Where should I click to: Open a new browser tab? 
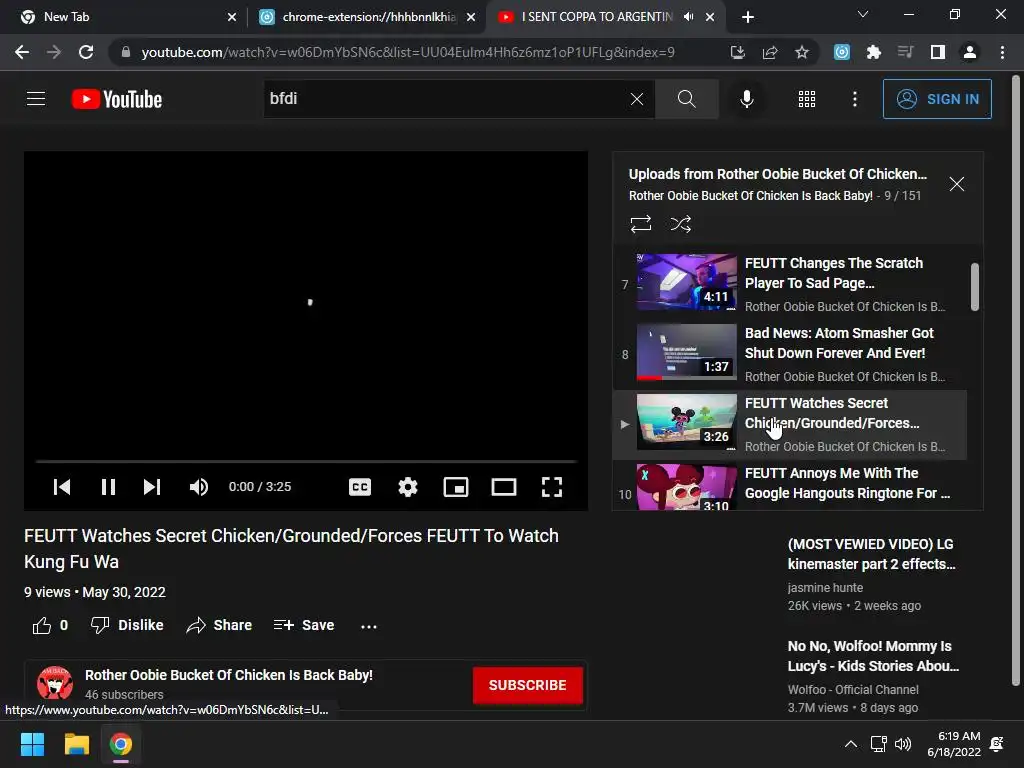point(748,17)
